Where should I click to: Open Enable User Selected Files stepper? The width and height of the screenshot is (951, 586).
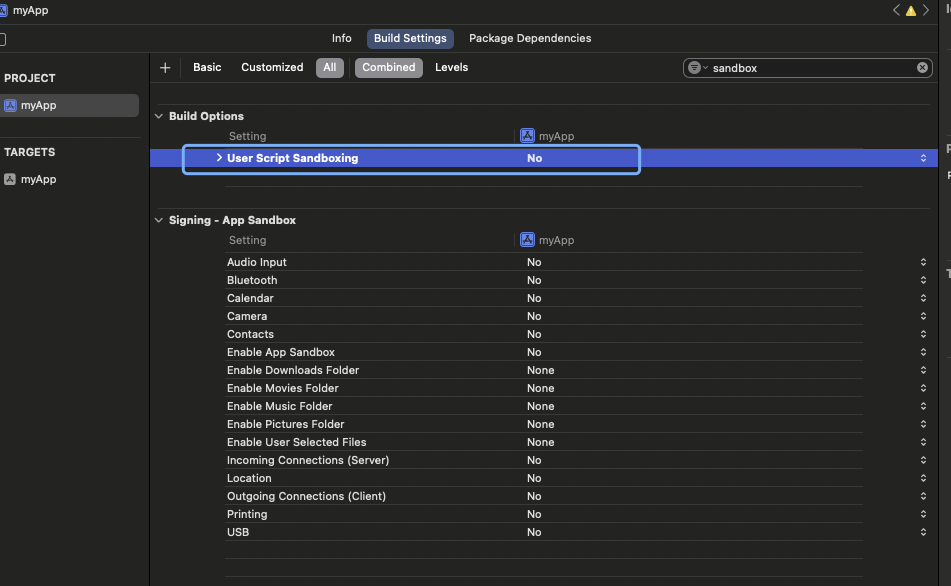point(923,442)
